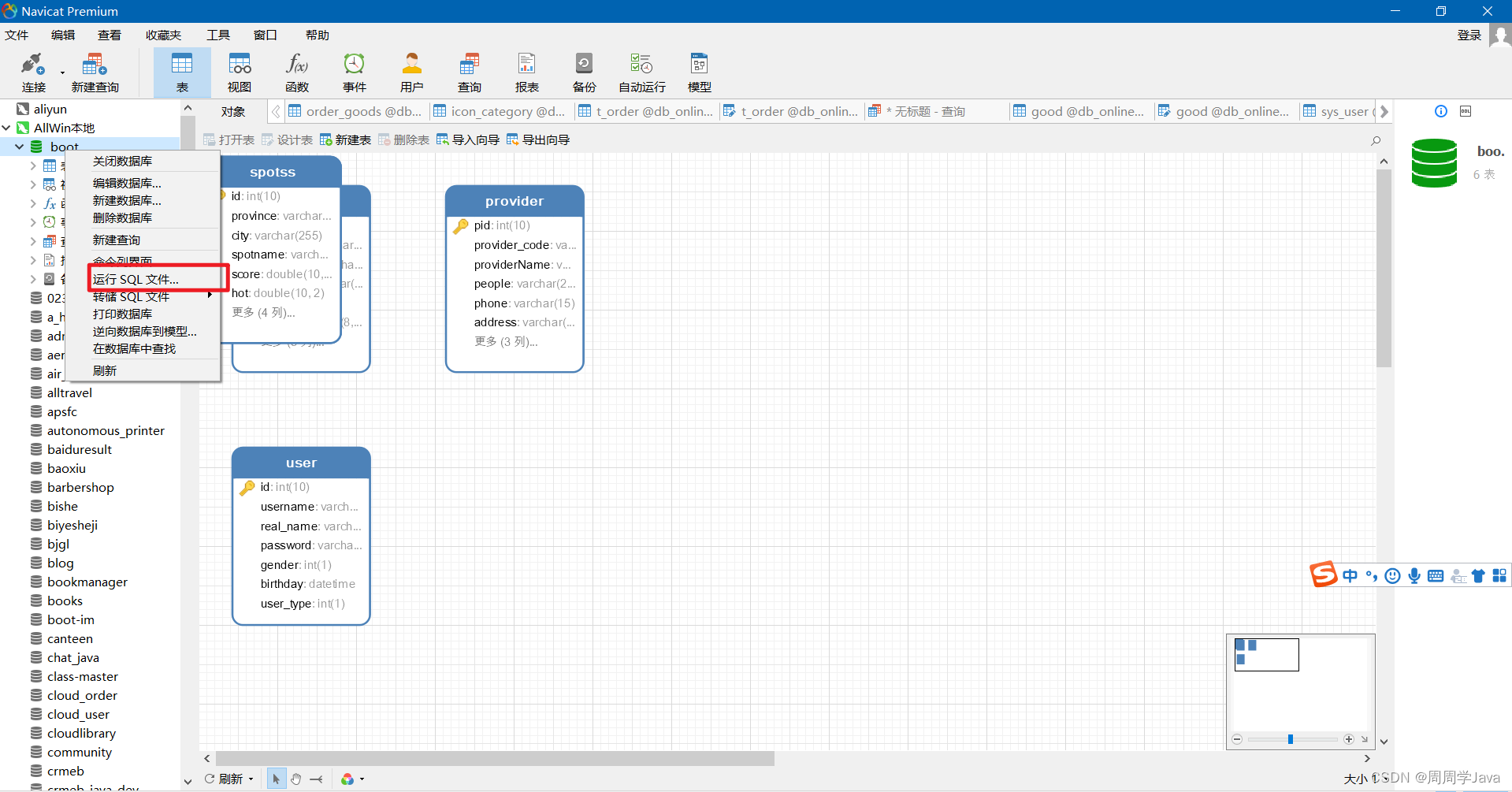Toggle Sogou voice input microphone
The image size is (1512, 792).
tap(1414, 576)
